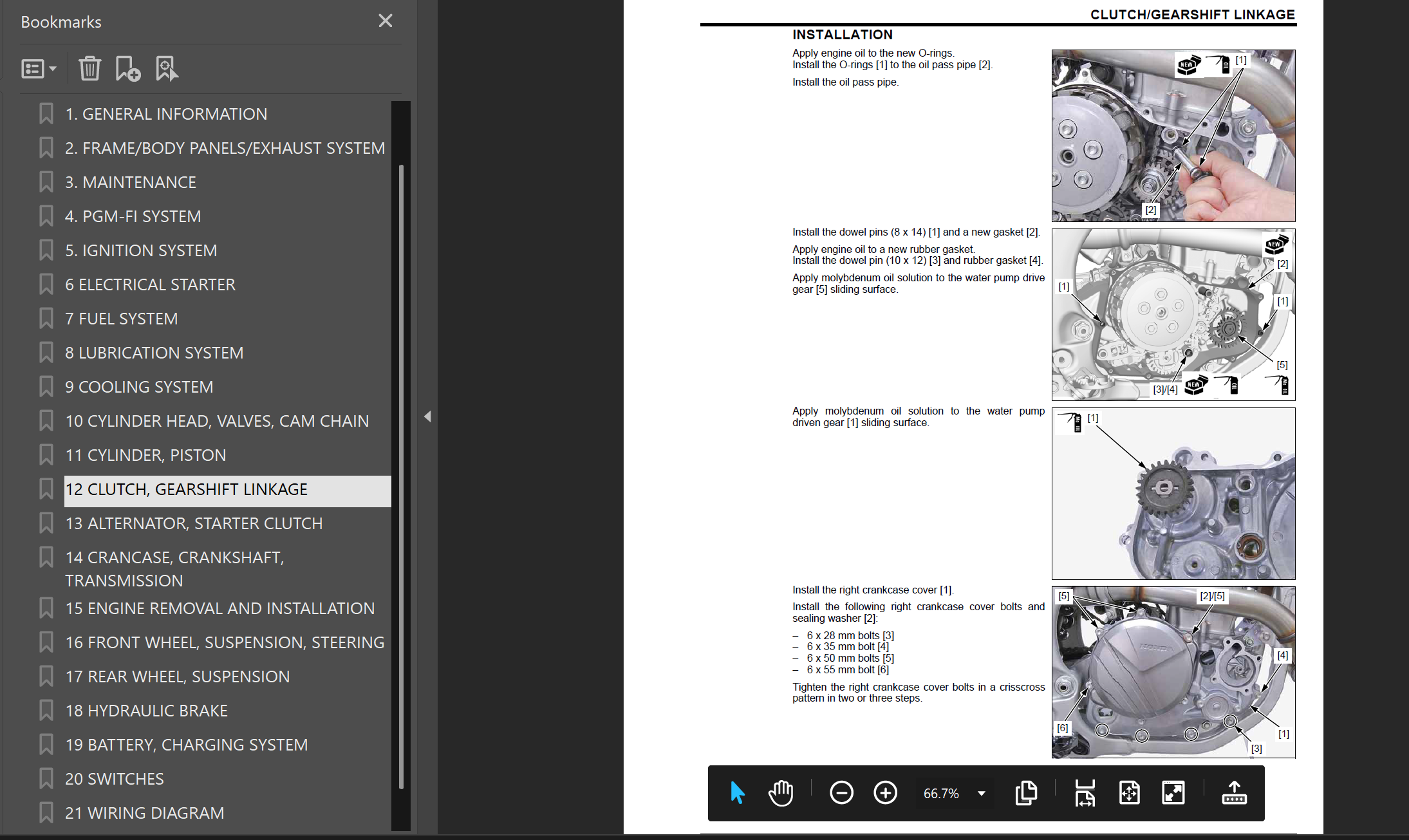Viewport: 1409px width, 840px height.
Task: Click the "6 x 55 mm bolt [6]" line
Action: [x=848, y=669]
